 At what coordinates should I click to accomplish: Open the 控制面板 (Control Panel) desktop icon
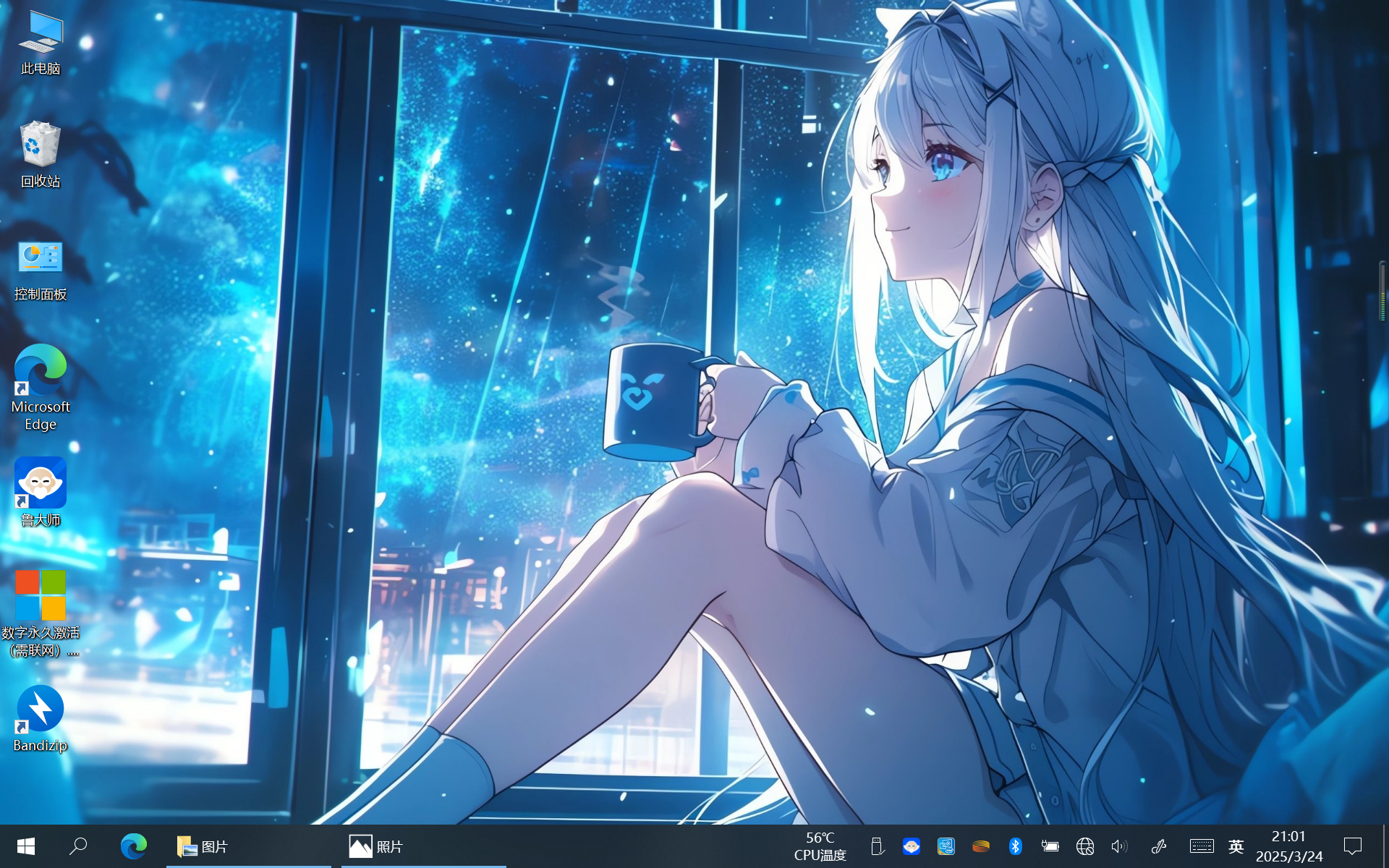click(x=41, y=268)
